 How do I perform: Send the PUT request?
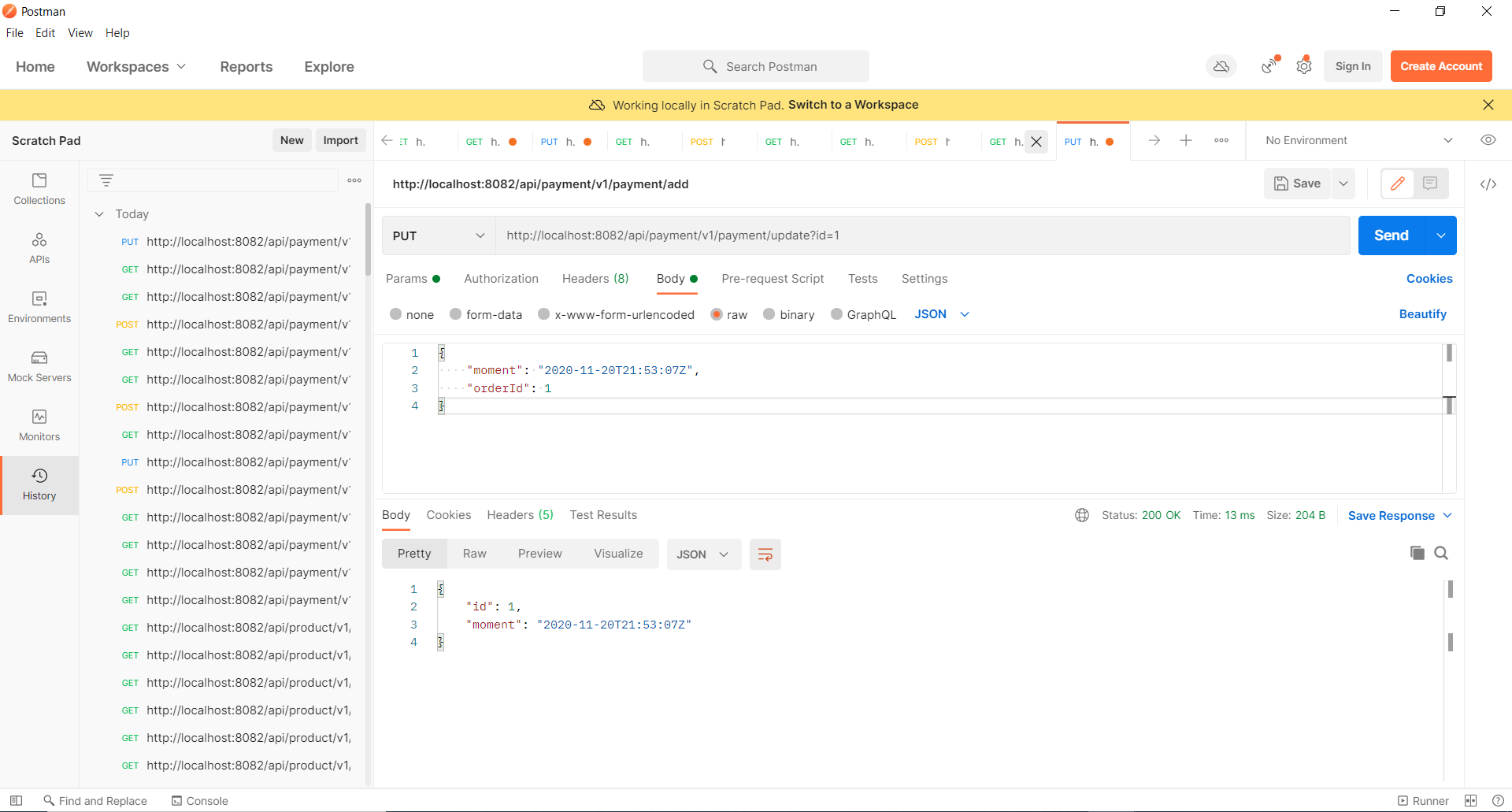1392,235
